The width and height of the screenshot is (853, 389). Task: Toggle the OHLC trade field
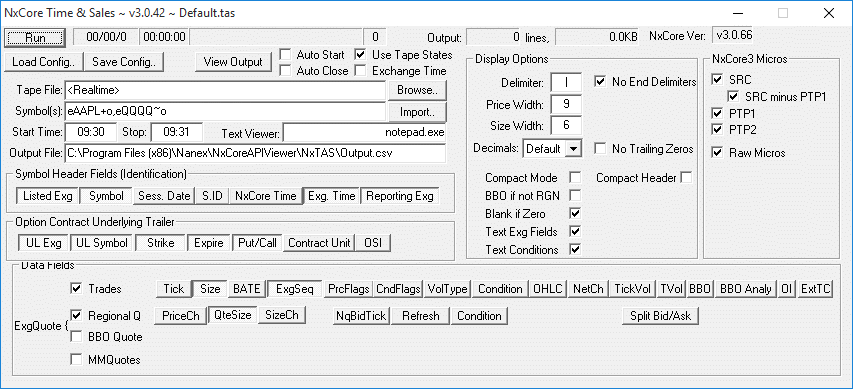[548, 289]
